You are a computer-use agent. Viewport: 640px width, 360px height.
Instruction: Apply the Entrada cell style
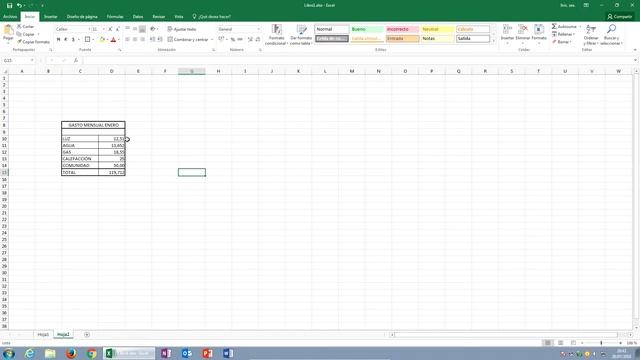click(x=402, y=39)
